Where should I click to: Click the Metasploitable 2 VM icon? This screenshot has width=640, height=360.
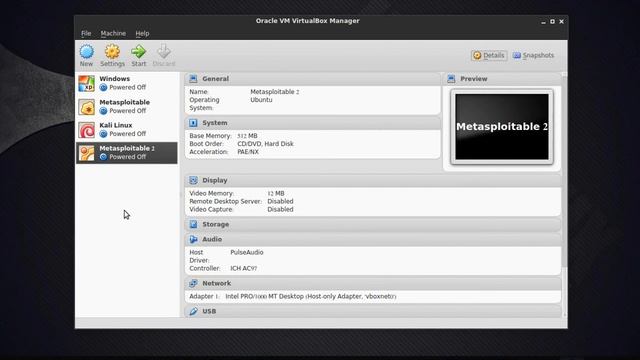coord(87,153)
